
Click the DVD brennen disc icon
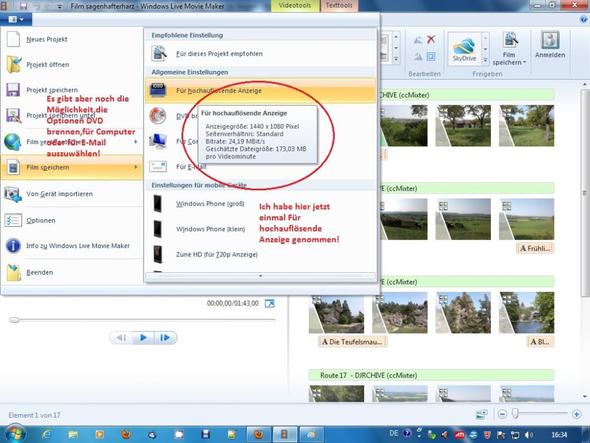158,116
